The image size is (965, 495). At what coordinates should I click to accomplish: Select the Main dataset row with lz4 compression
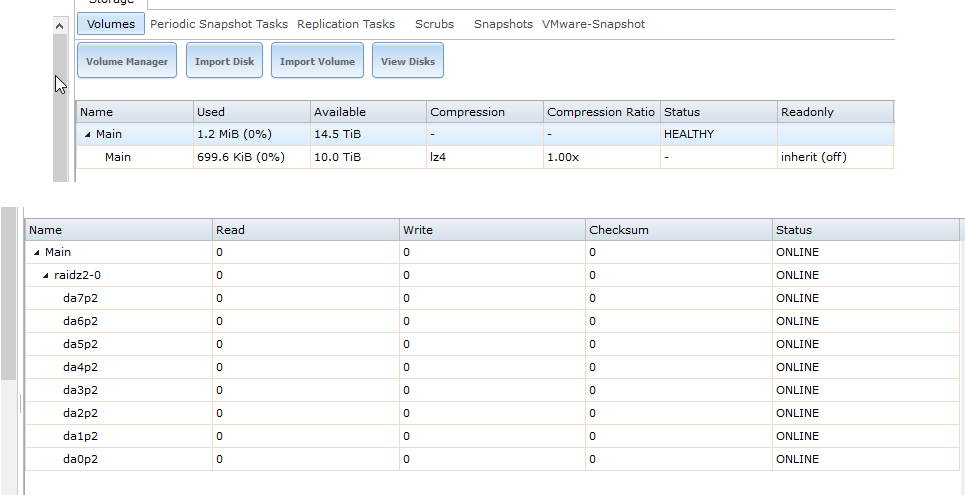118,157
